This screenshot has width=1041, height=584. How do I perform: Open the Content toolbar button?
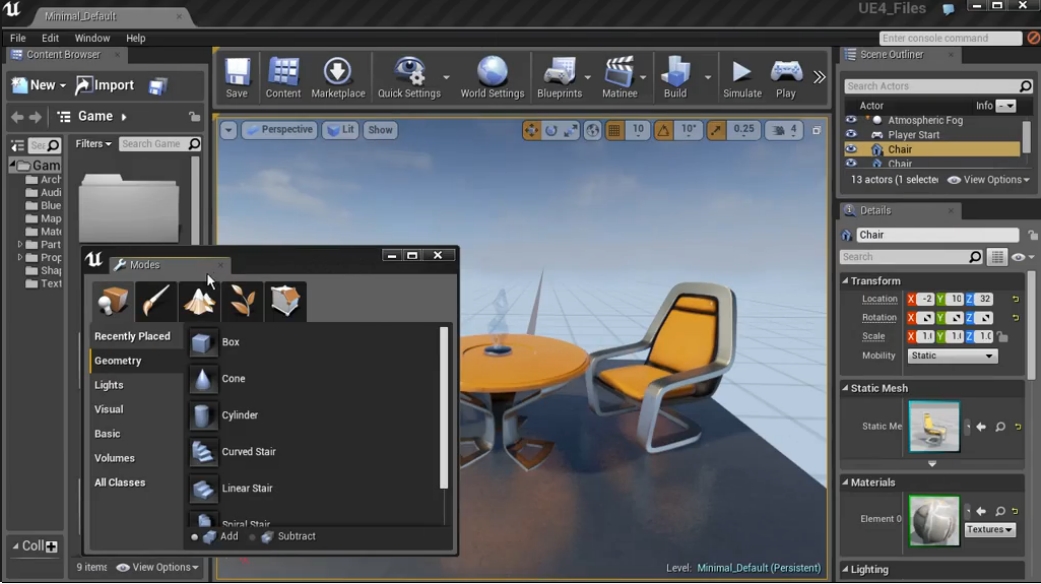pos(283,77)
